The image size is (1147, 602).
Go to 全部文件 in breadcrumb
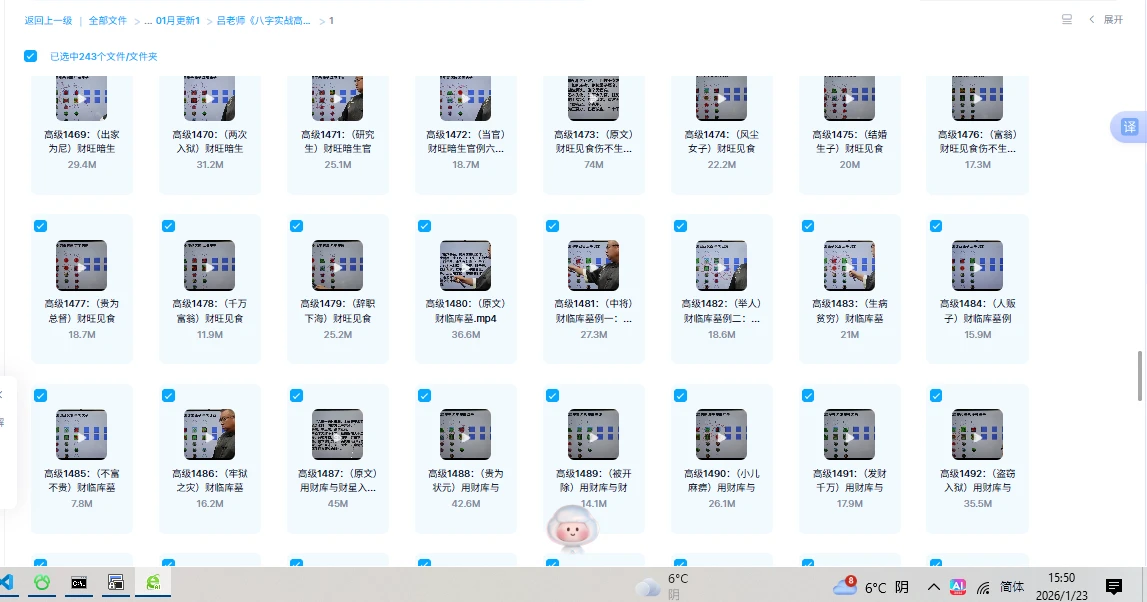point(107,20)
